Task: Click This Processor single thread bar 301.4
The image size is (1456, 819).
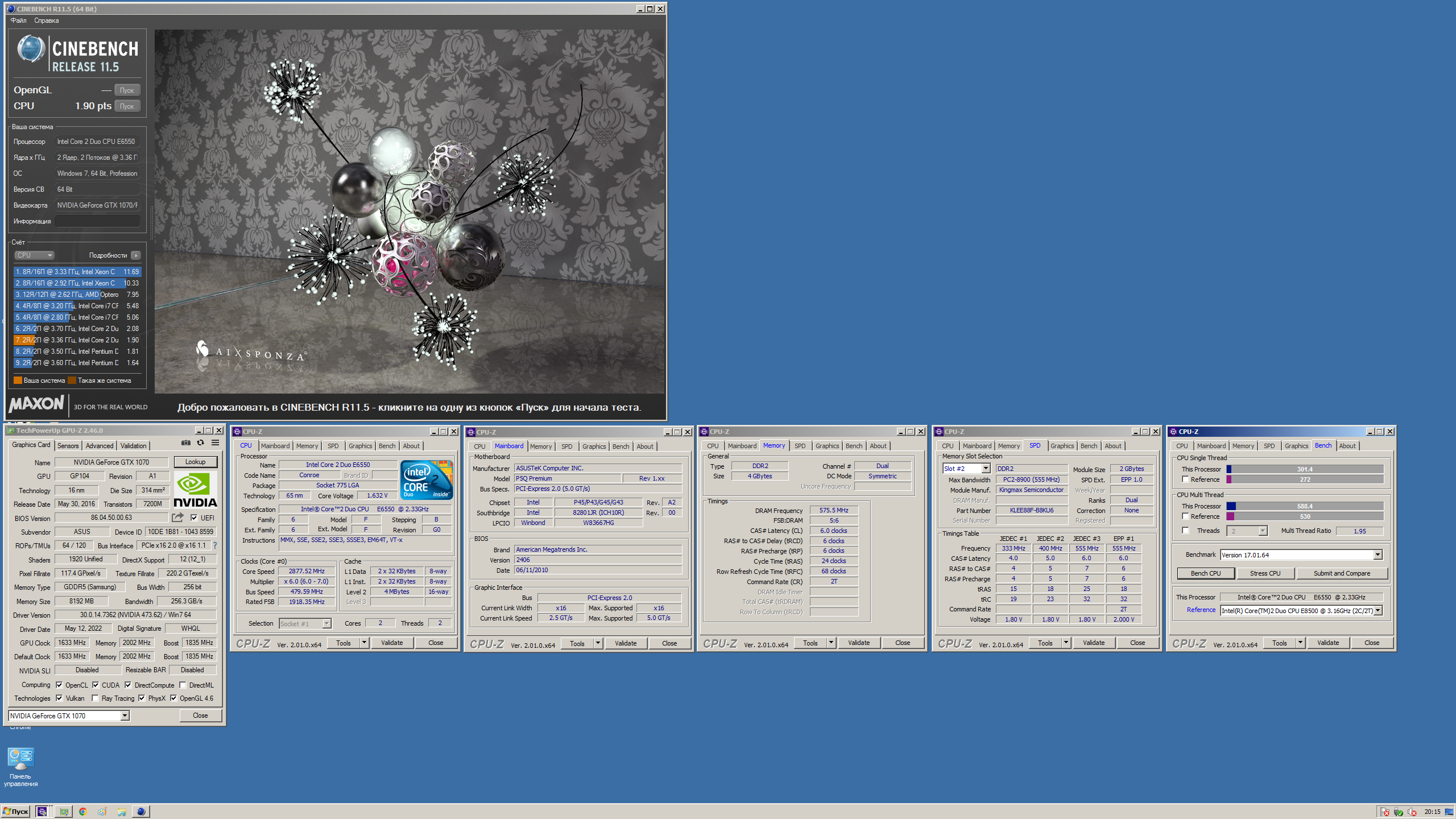Action: pos(1305,469)
